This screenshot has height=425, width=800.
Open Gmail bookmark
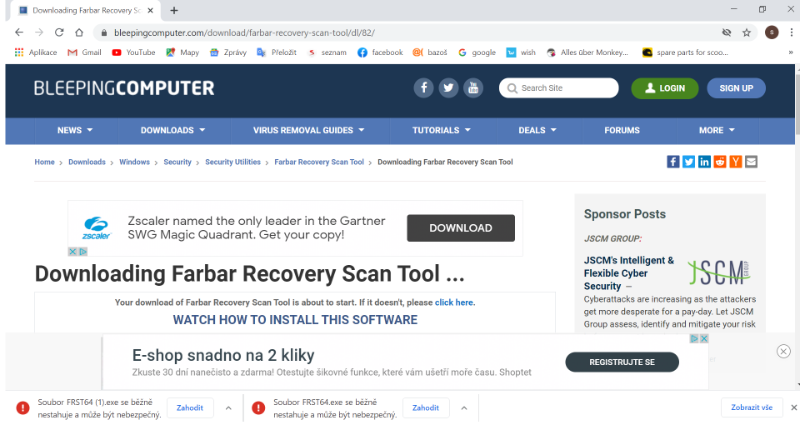coord(85,52)
